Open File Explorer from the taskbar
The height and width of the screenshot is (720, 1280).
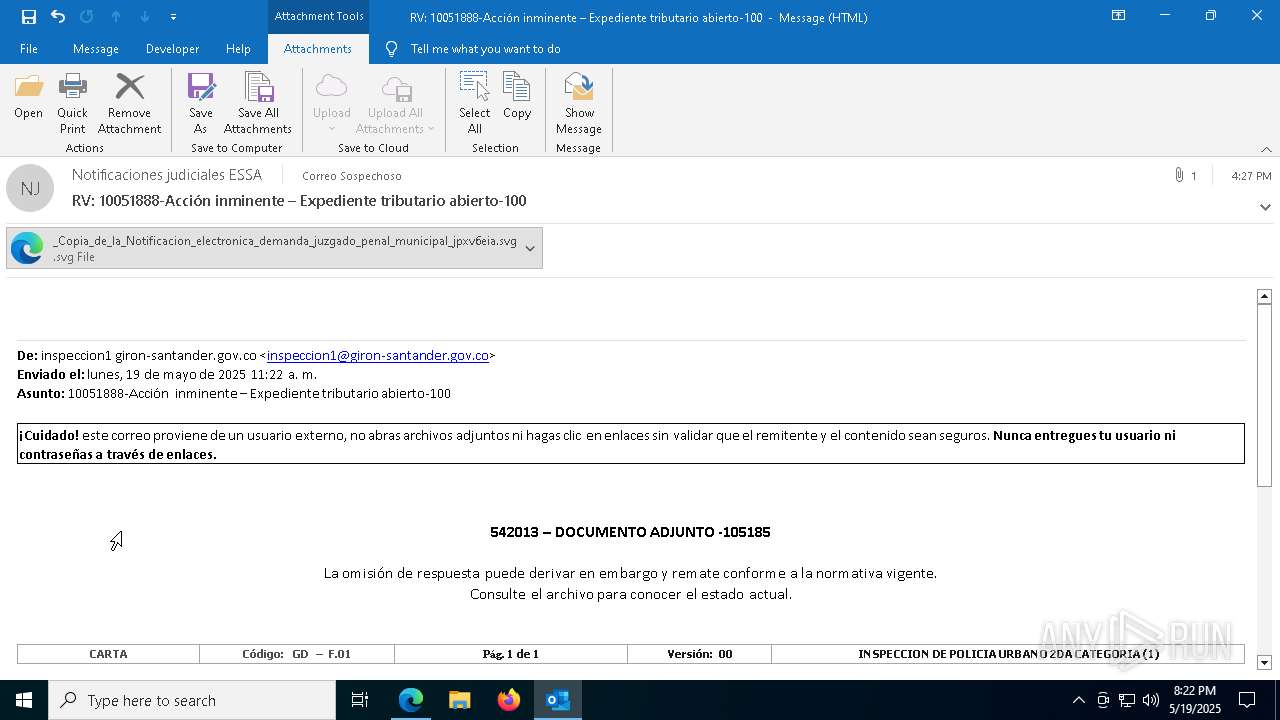pyautogui.click(x=459, y=700)
